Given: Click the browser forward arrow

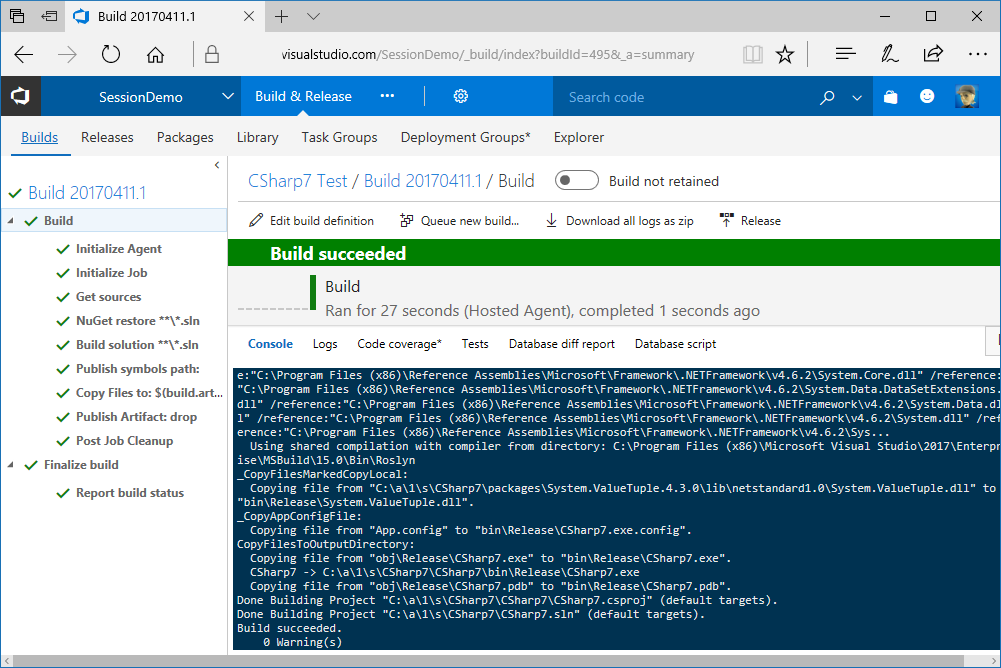Looking at the screenshot, I should click(67, 54).
